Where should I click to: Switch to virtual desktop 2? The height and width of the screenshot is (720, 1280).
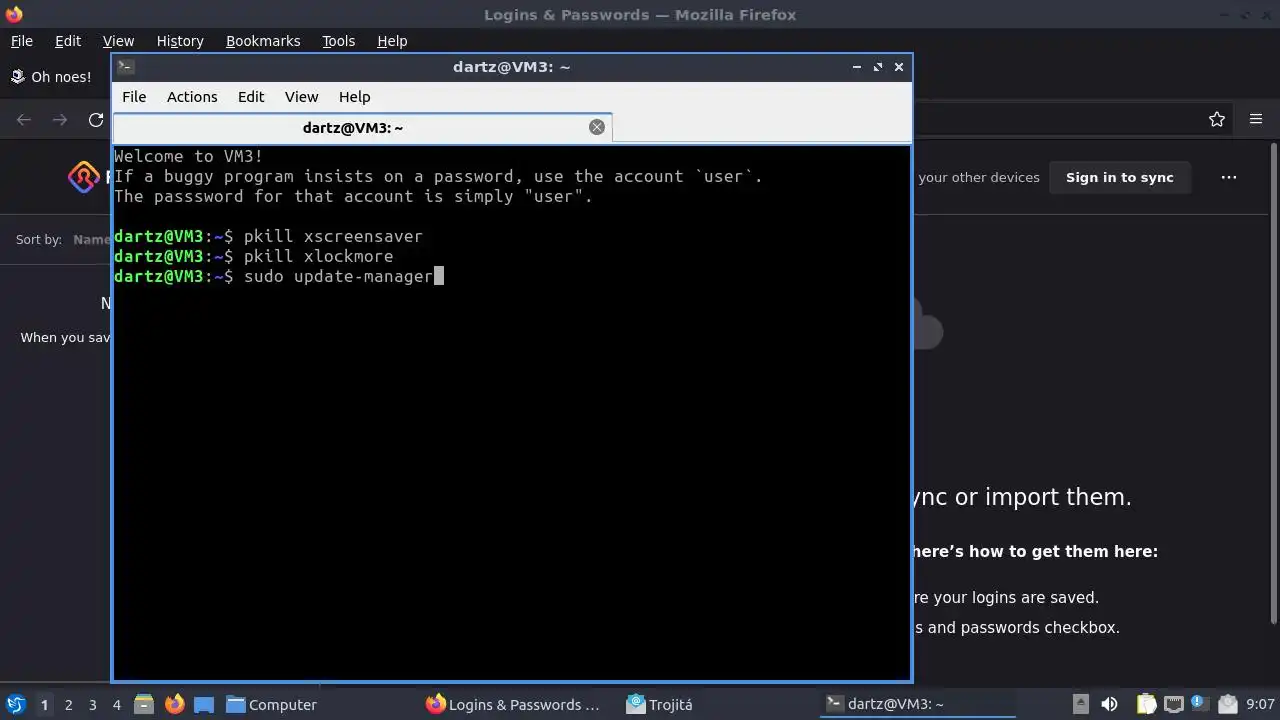[68, 705]
